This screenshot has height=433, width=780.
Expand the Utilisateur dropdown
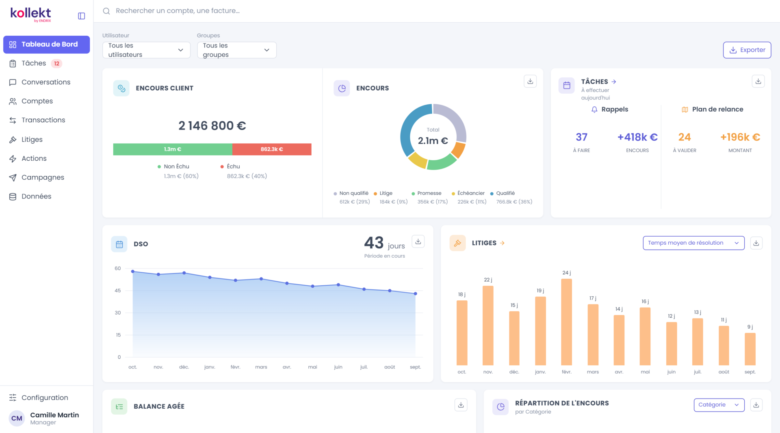146,50
